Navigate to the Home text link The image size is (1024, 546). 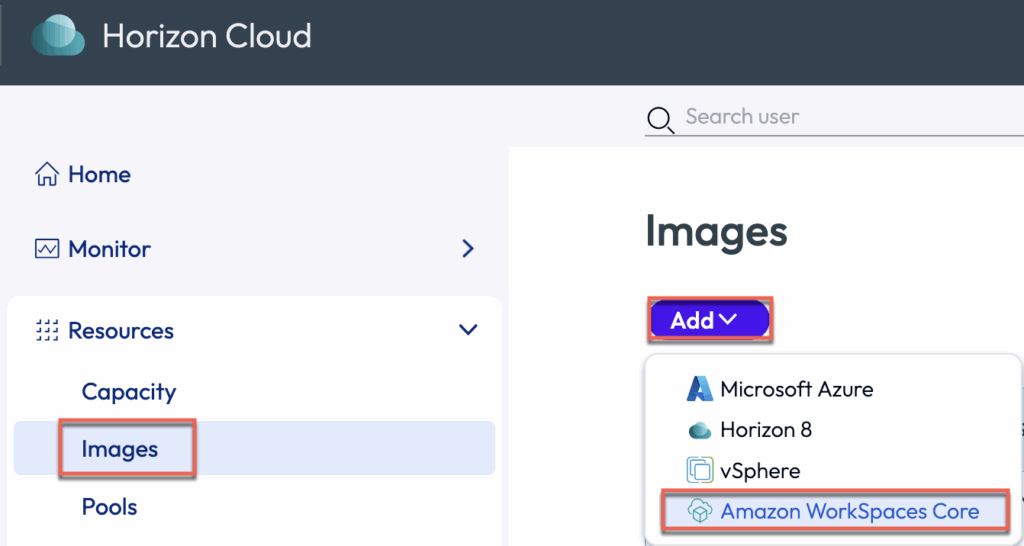pyautogui.click(x=99, y=175)
